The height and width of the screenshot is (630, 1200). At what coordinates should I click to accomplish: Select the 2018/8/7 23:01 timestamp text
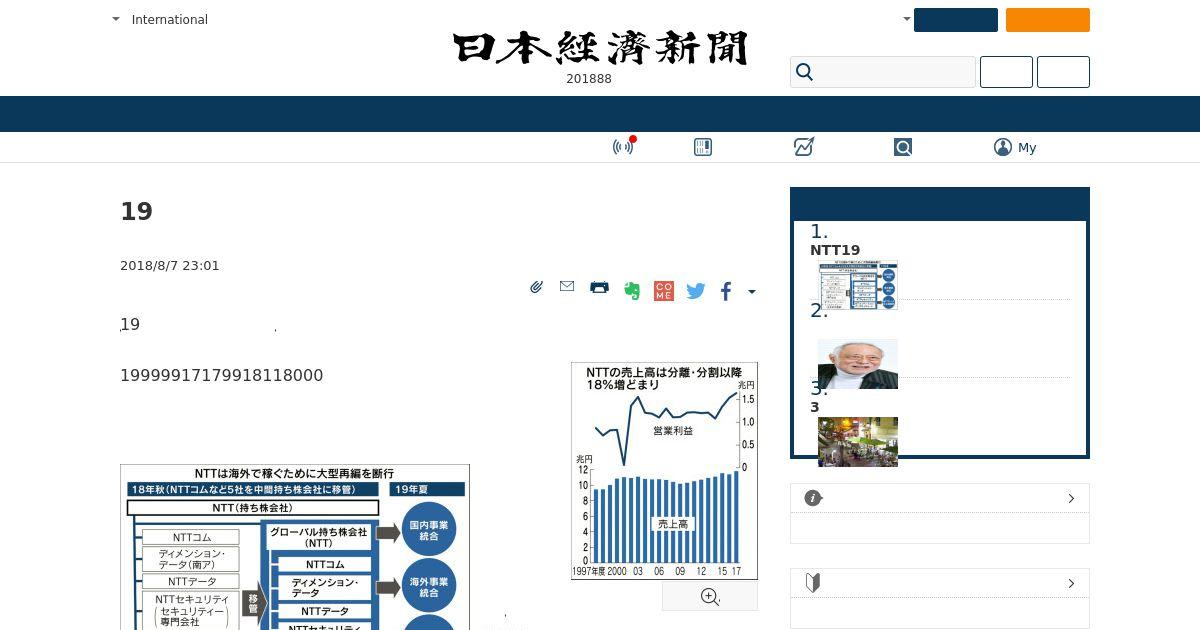pos(170,265)
